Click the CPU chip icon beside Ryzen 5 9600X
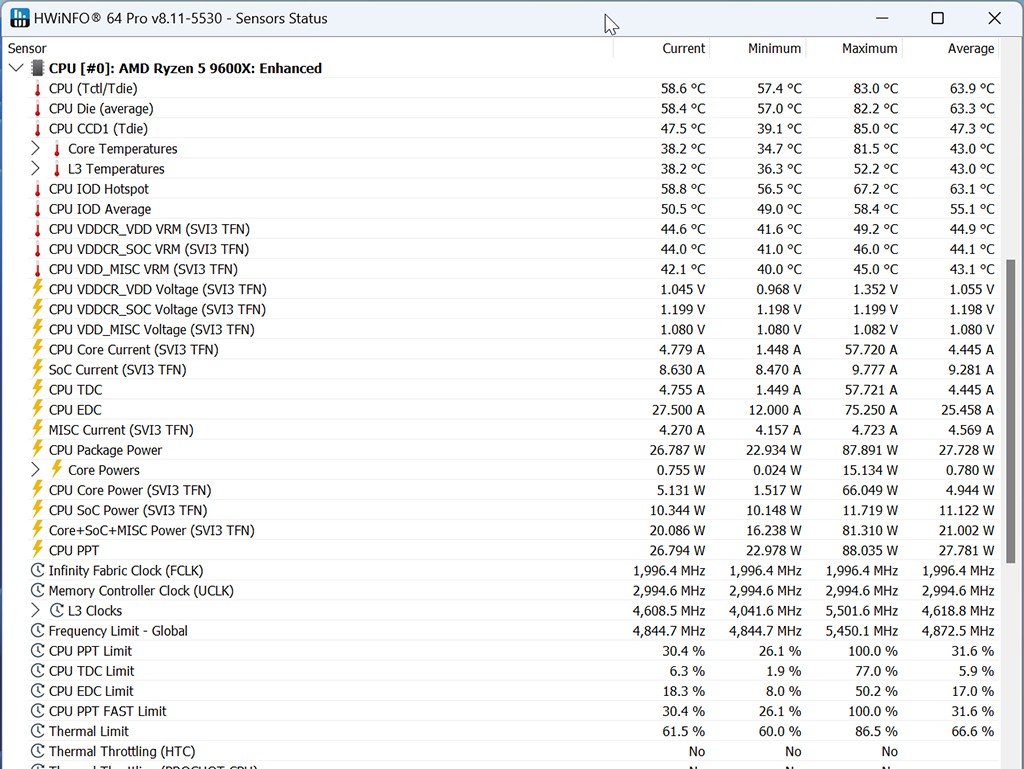Viewport: 1024px width, 769px height. pyautogui.click(x=38, y=68)
